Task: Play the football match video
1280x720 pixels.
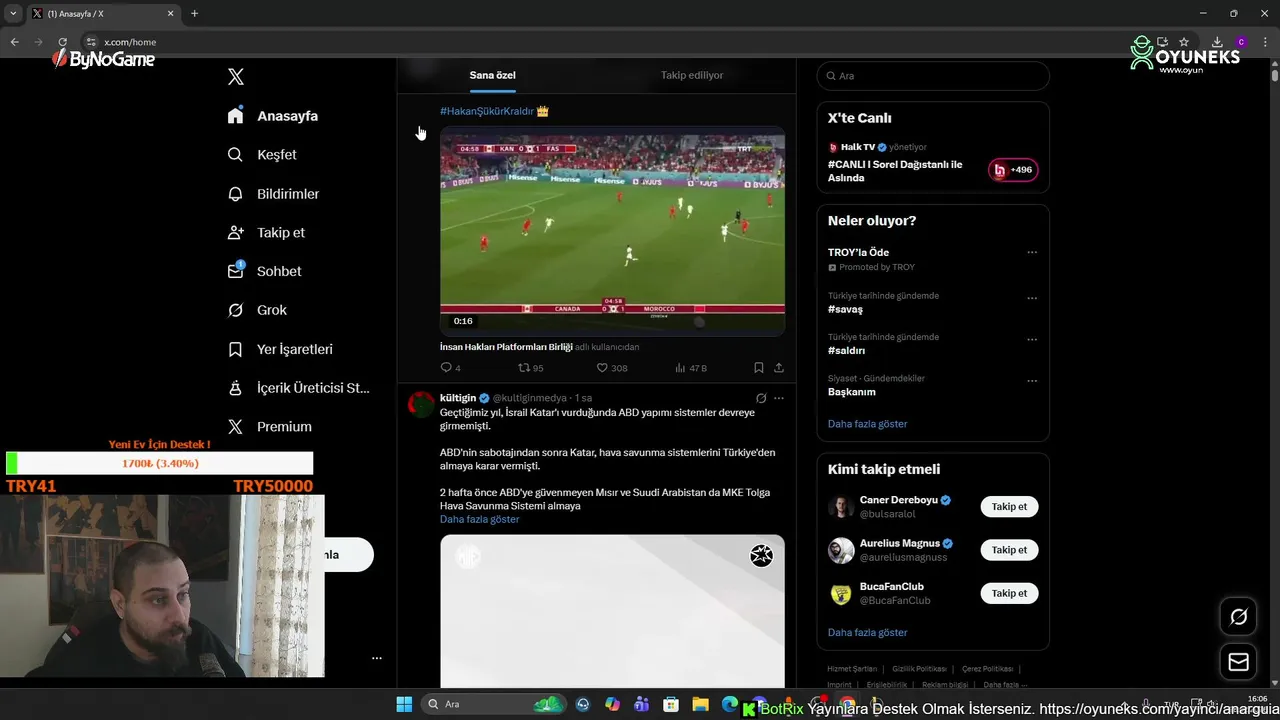Action: coord(612,231)
